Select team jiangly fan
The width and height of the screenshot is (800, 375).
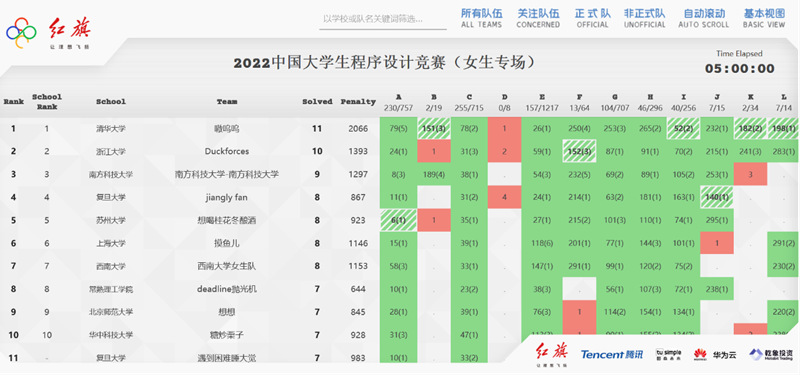point(227,197)
